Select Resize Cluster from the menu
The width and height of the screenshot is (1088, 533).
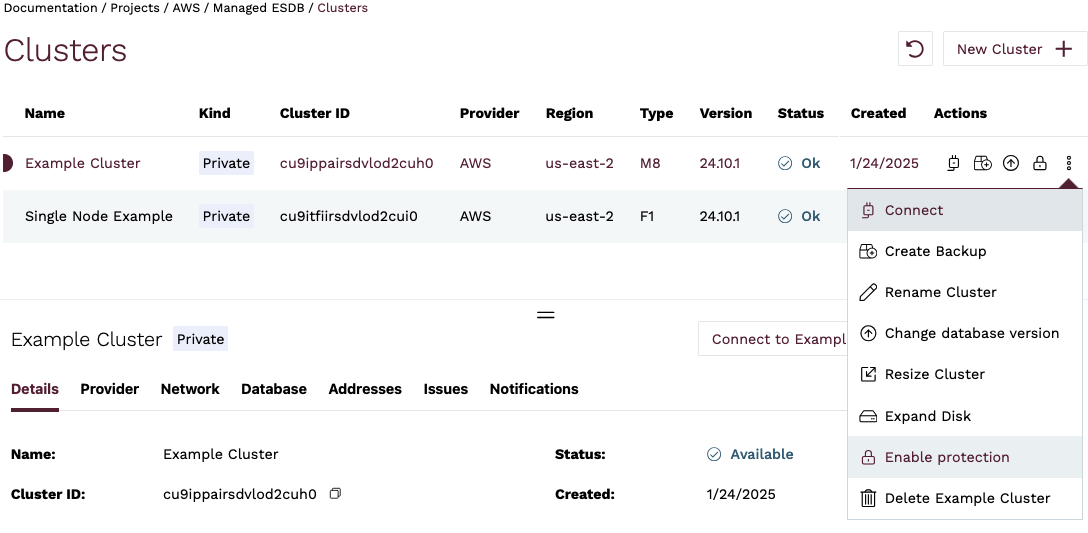934,374
